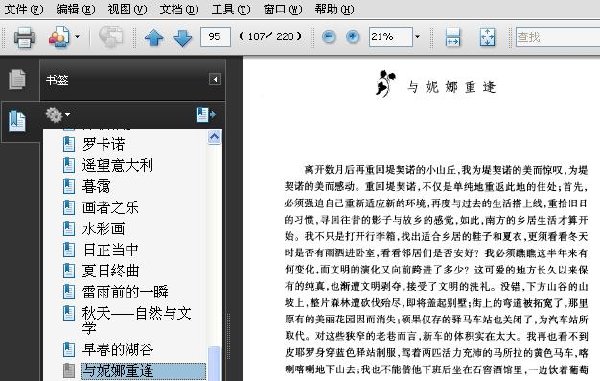Click the new bookmark icon
Viewport: 600px width, 381px height.
[x=206, y=114]
